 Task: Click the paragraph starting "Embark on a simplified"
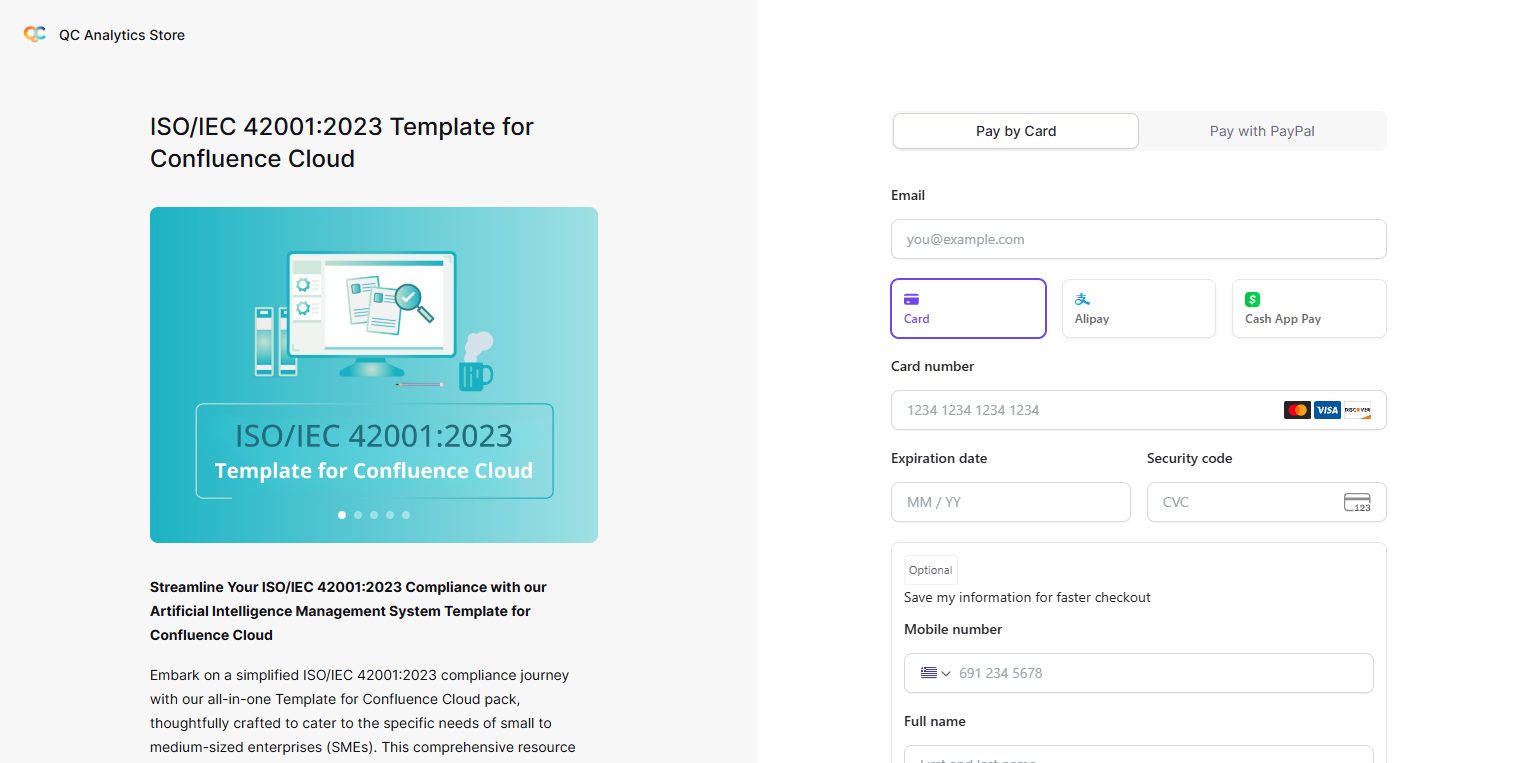(x=363, y=711)
